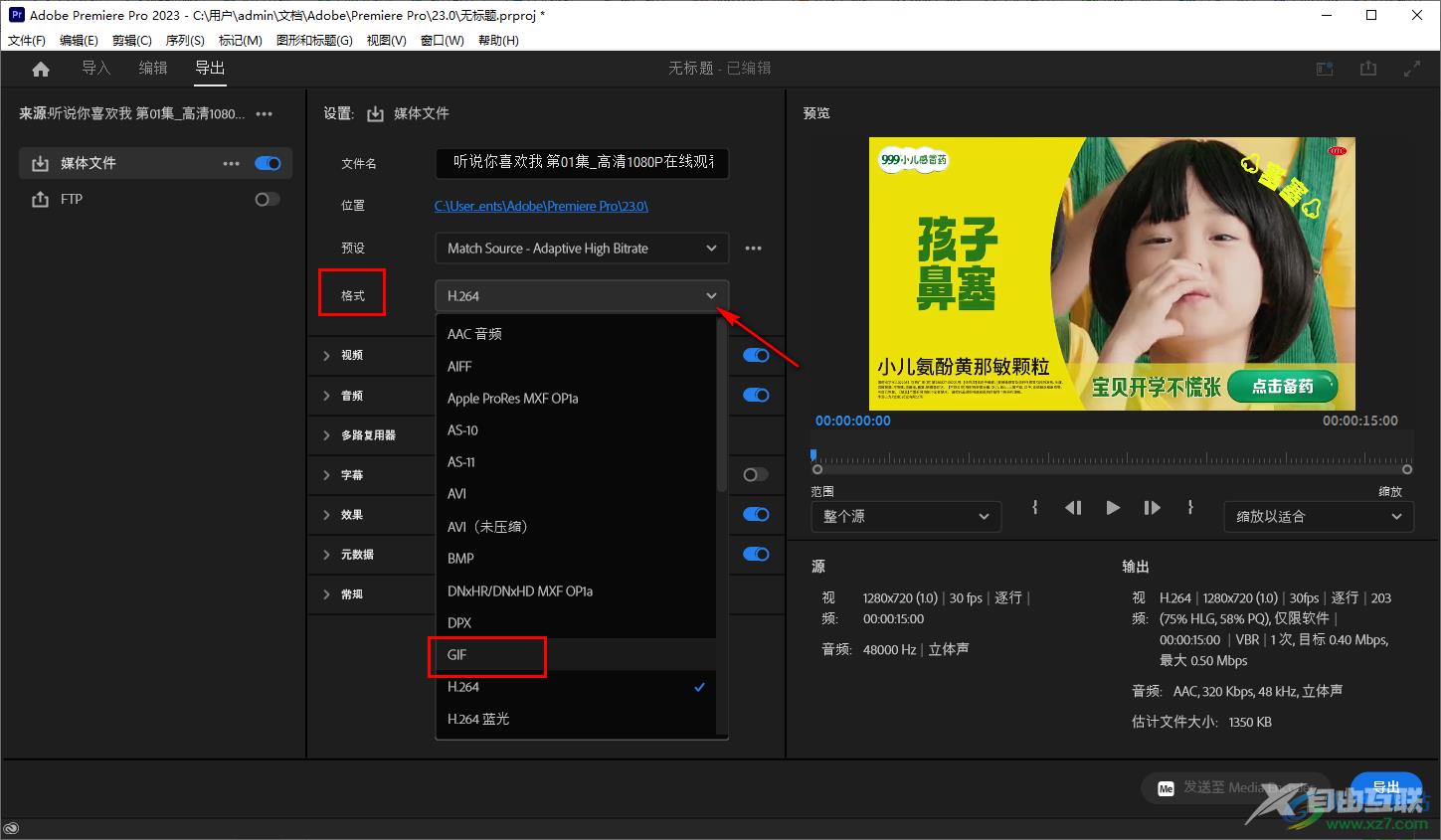Set out point in preview
1441x840 pixels.
pyautogui.click(x=1190, y=507)
